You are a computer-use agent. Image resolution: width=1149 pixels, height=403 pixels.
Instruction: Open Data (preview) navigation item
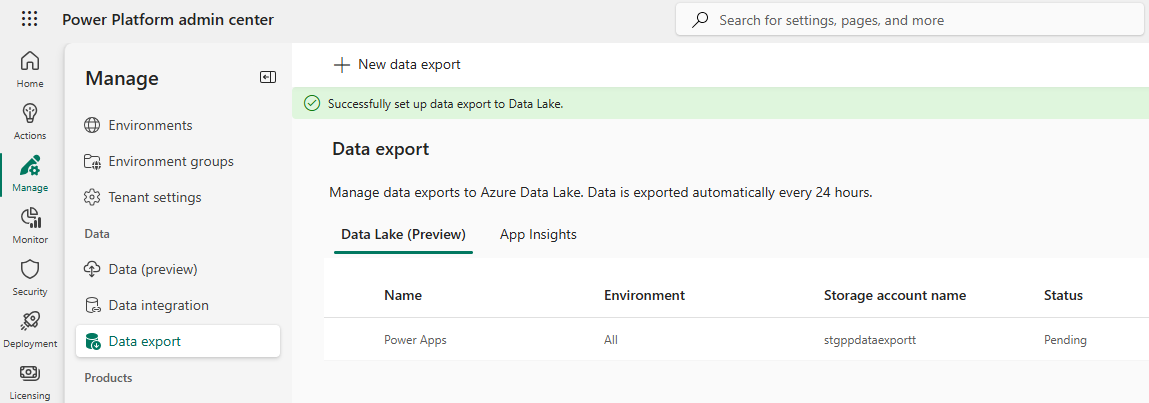152,269
